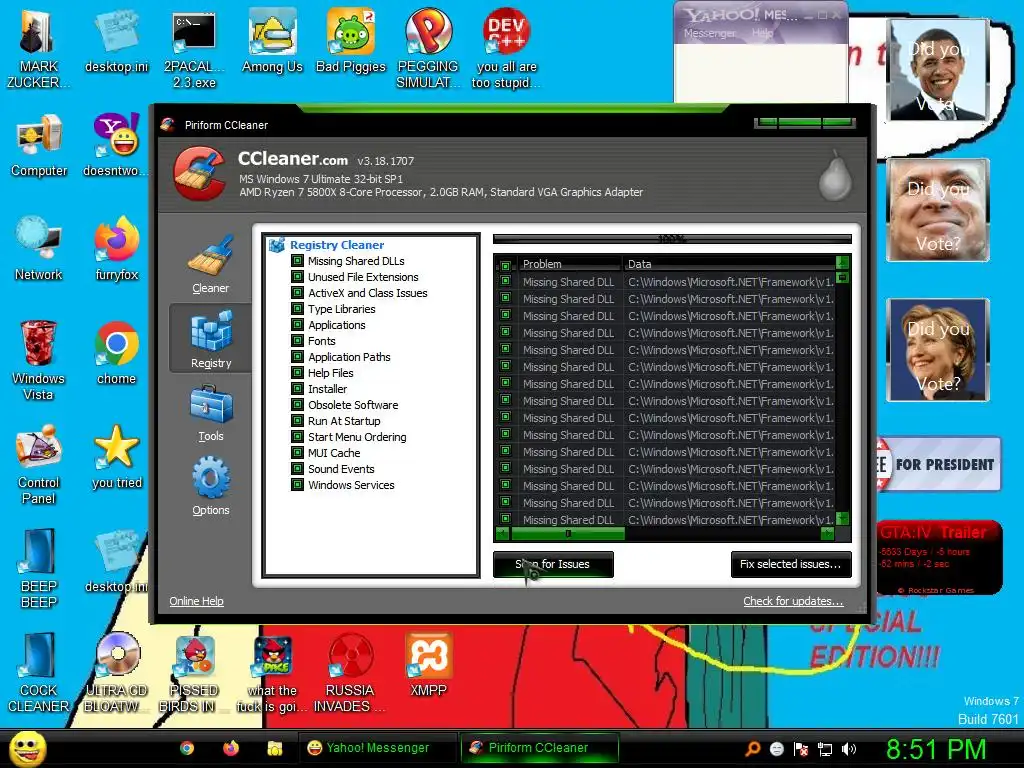The image size is (1024, 768).
Task: Click Obama Did you Vote thumbnail
Action: pos(938,70)
